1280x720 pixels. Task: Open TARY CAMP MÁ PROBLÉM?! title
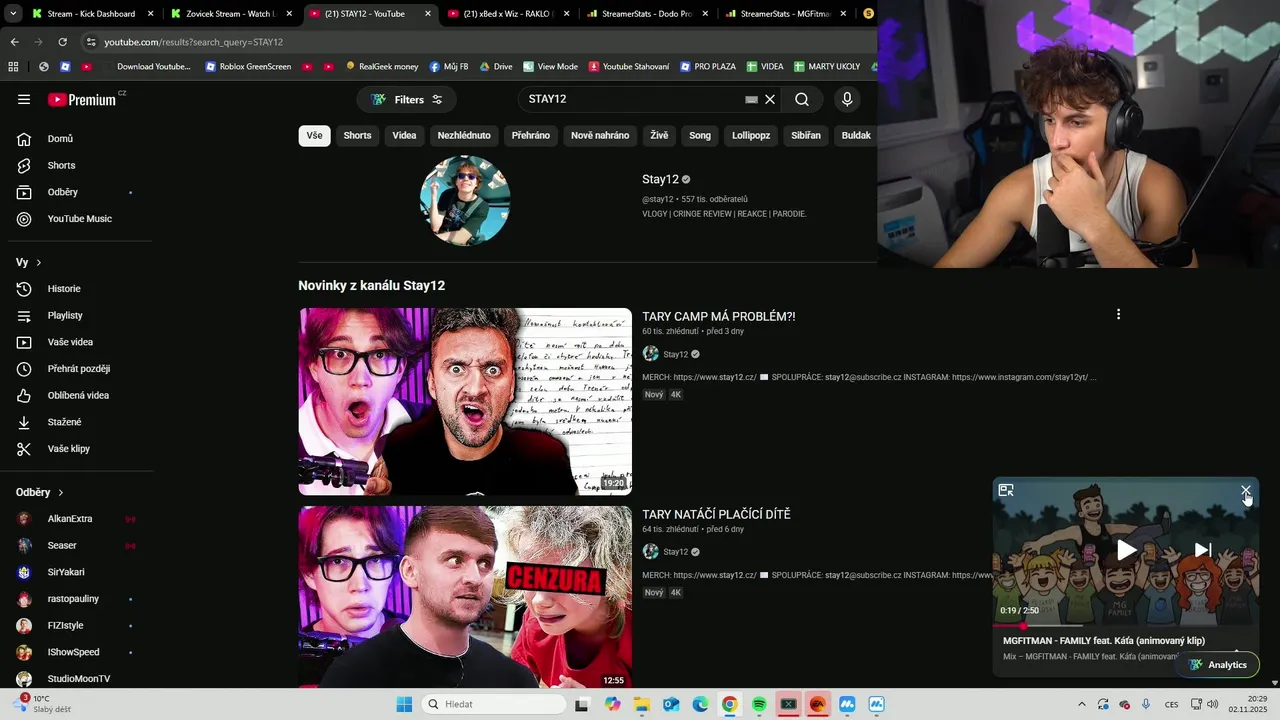coord(719,316)
